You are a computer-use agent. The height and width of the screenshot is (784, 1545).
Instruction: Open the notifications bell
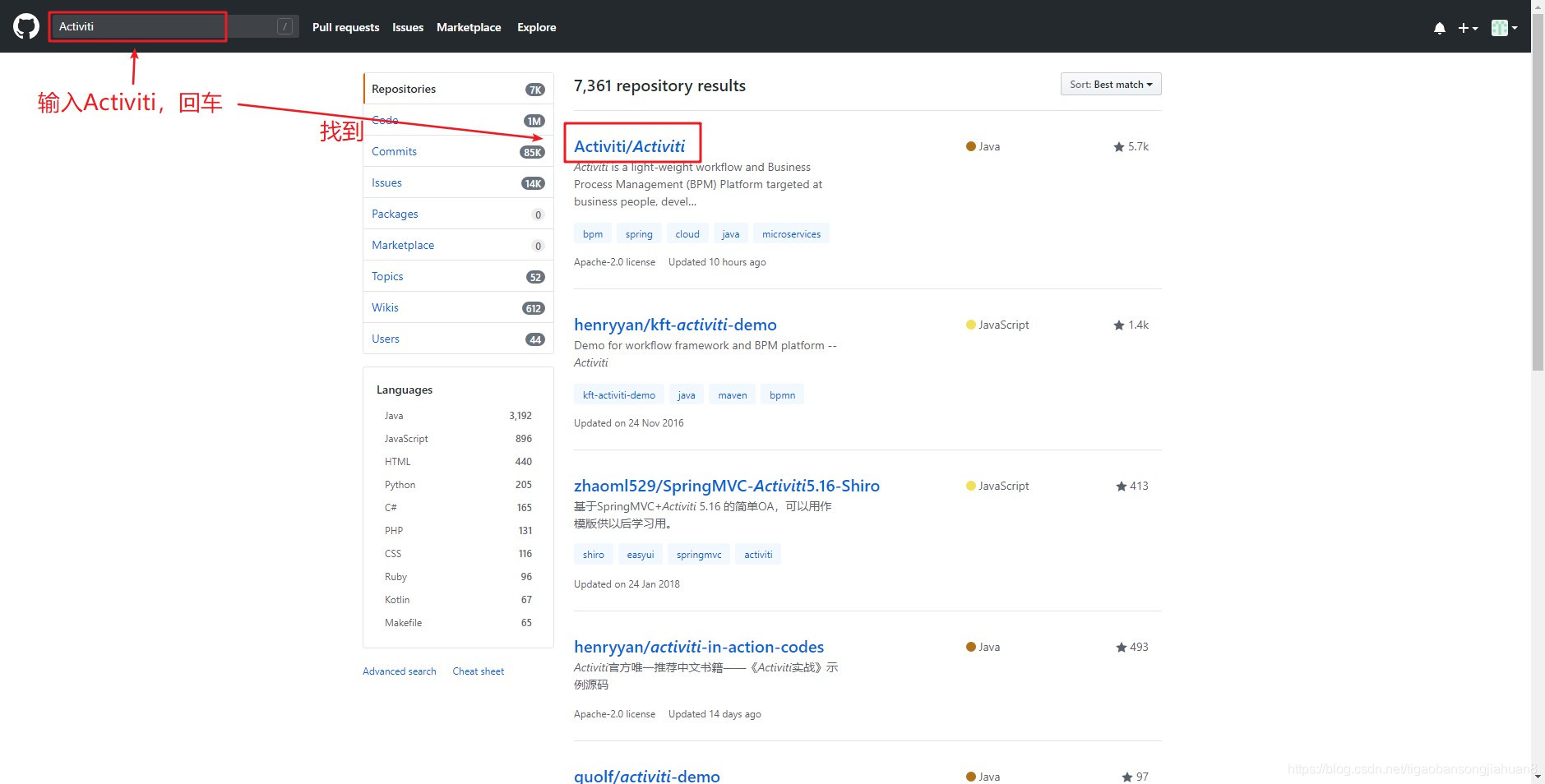click(1439, 28)
